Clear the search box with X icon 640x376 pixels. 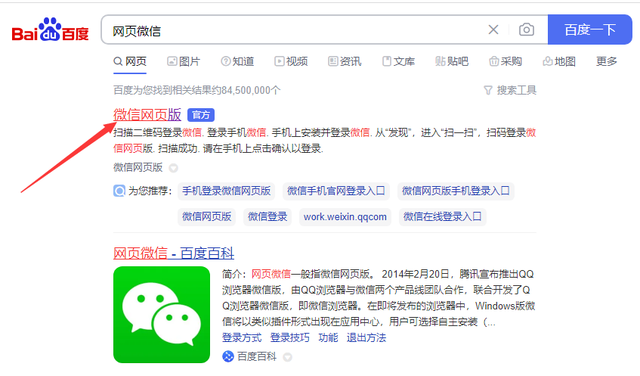coord(493,30)
